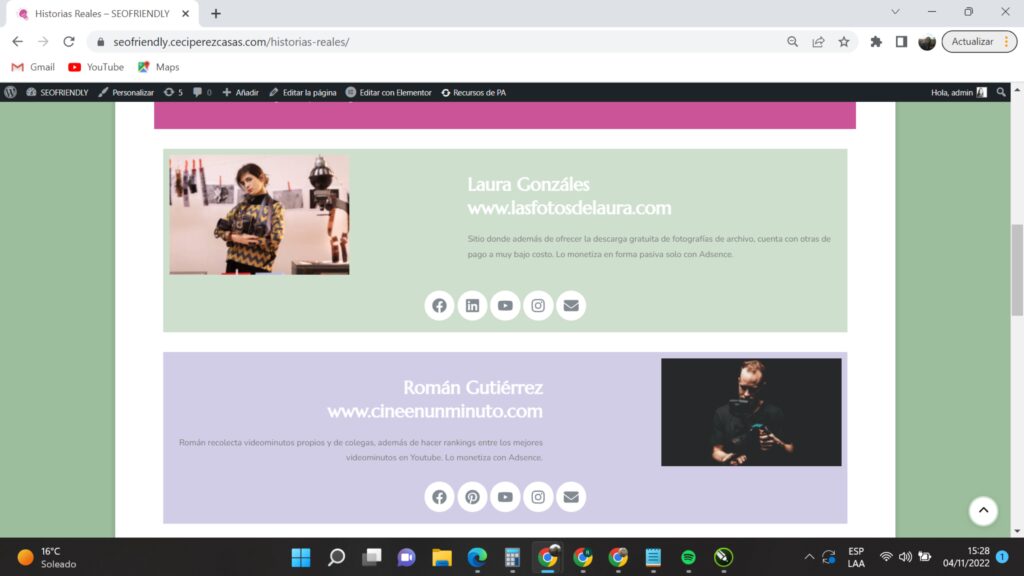
Task: Click Facebook icon under Laura Gonzáles
Action: tap(439, 306)
